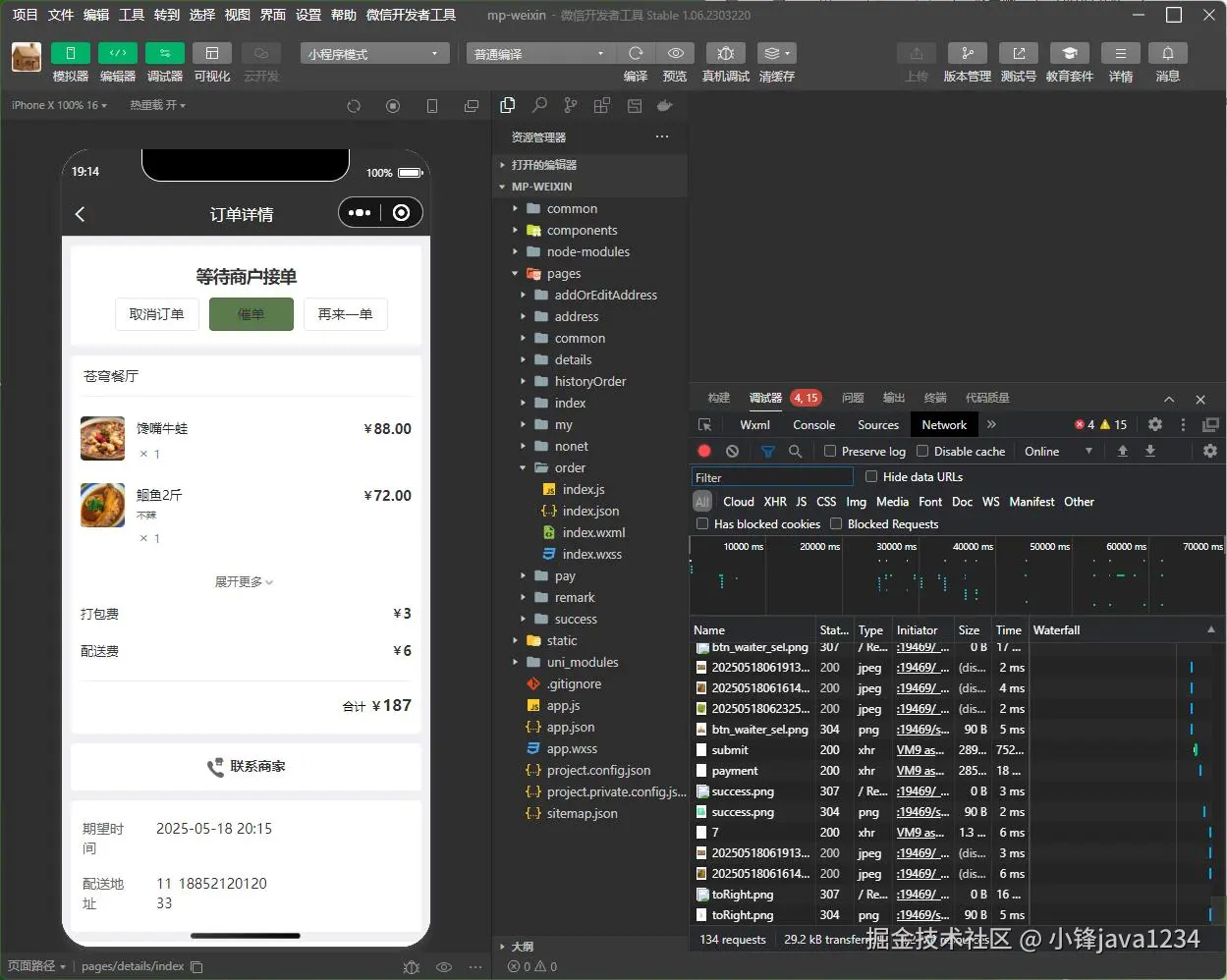
Task: Open version management (版本管理)
Action: 968,53
